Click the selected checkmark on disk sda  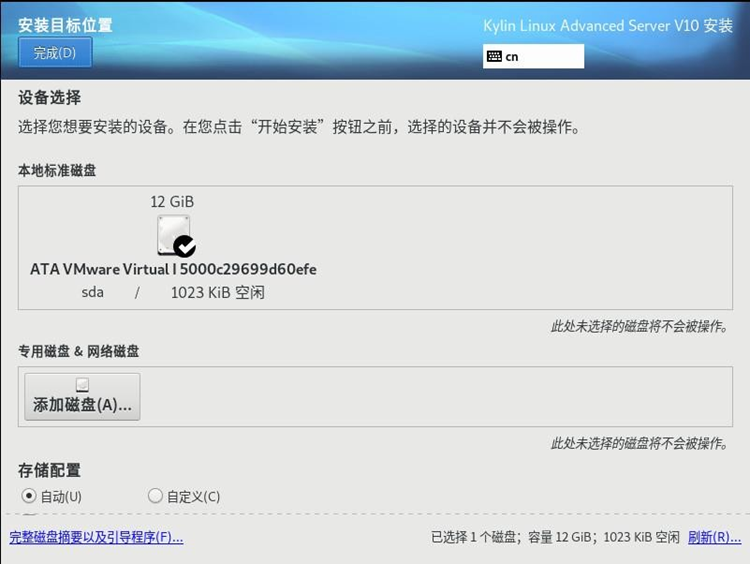tap(184, 246)
